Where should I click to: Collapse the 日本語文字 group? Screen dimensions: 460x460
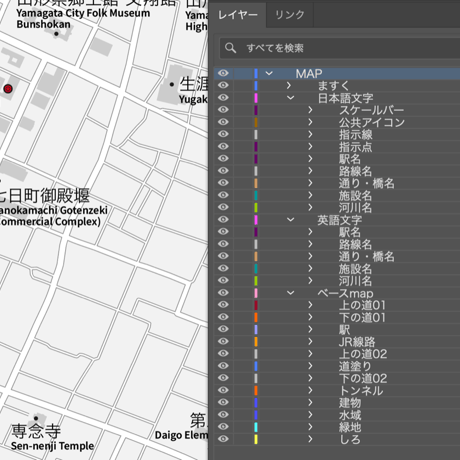[x=290, y=98]
